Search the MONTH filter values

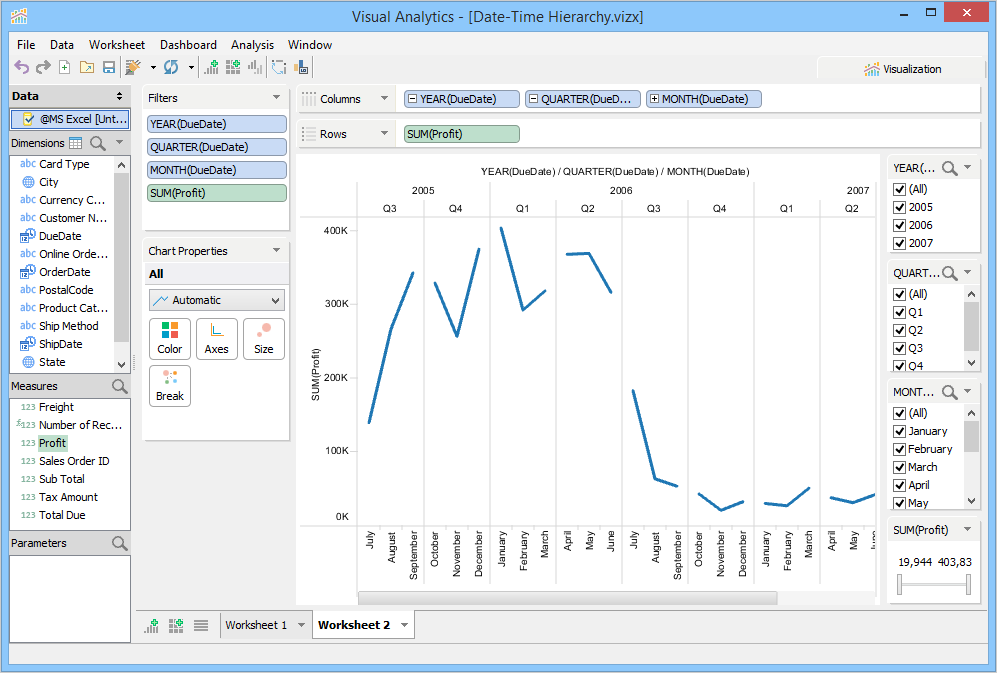click(x=949, y=392)
